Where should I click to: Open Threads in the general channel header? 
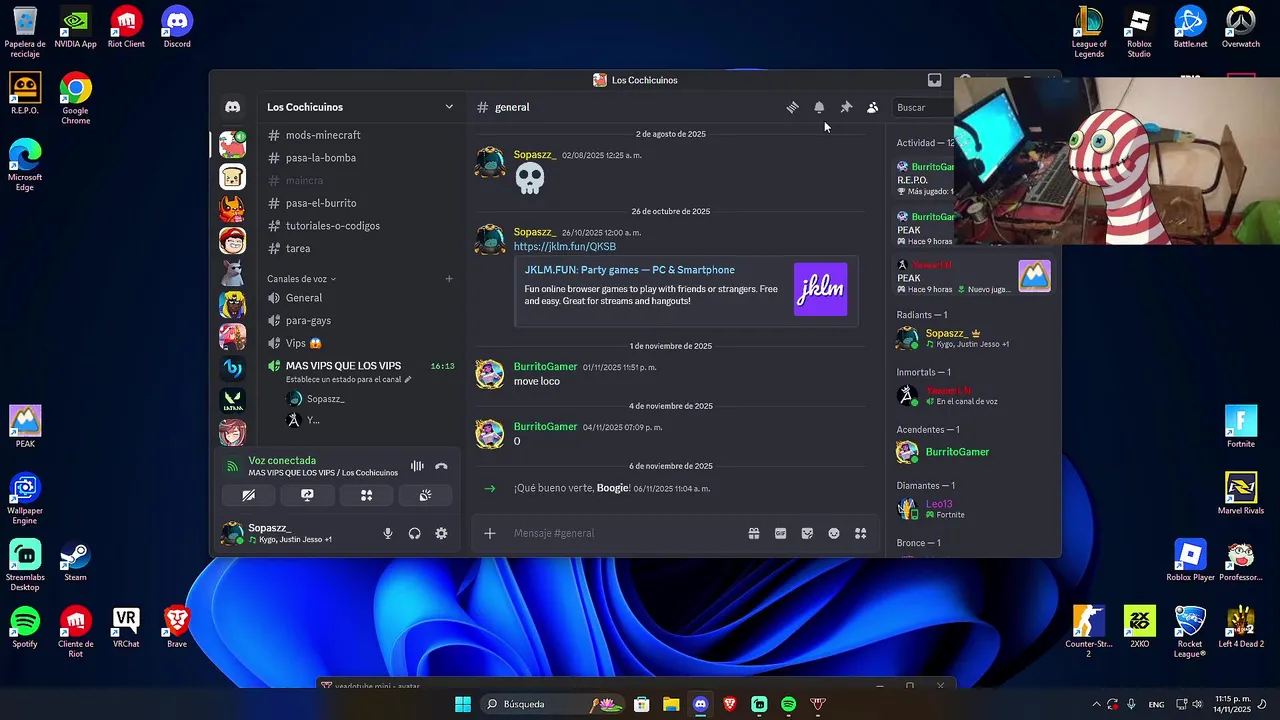click(x=792, y=107)
